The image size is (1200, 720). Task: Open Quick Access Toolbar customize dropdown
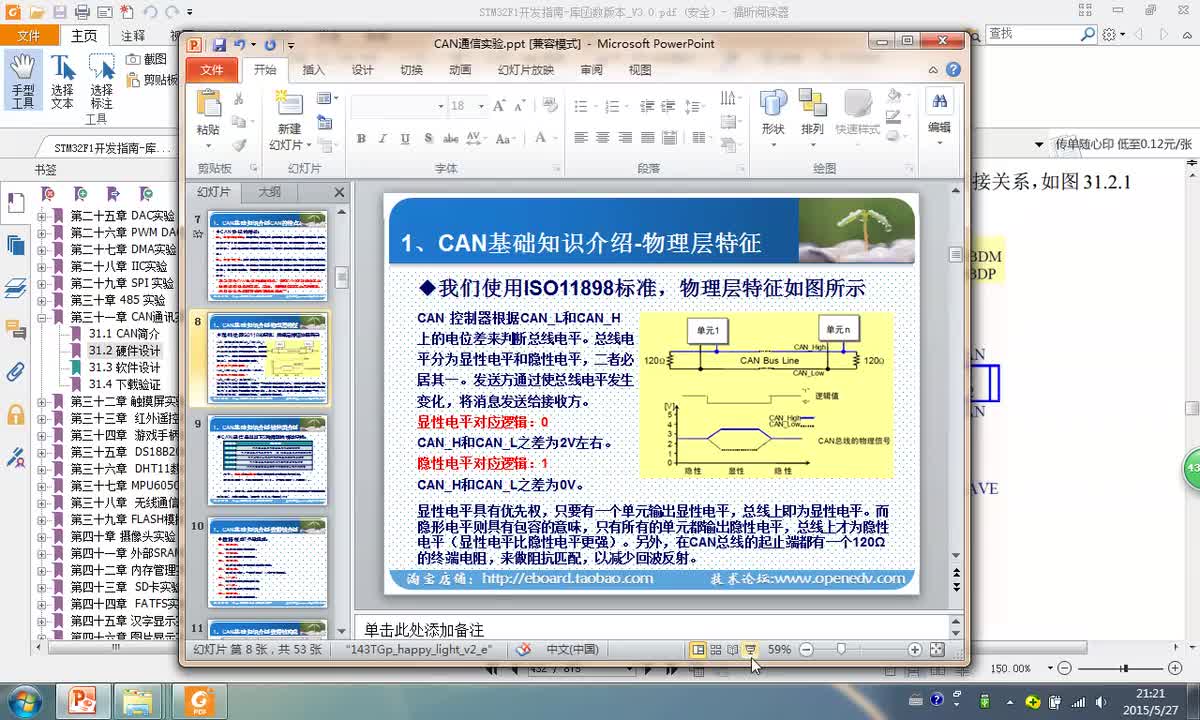(291, 45)
